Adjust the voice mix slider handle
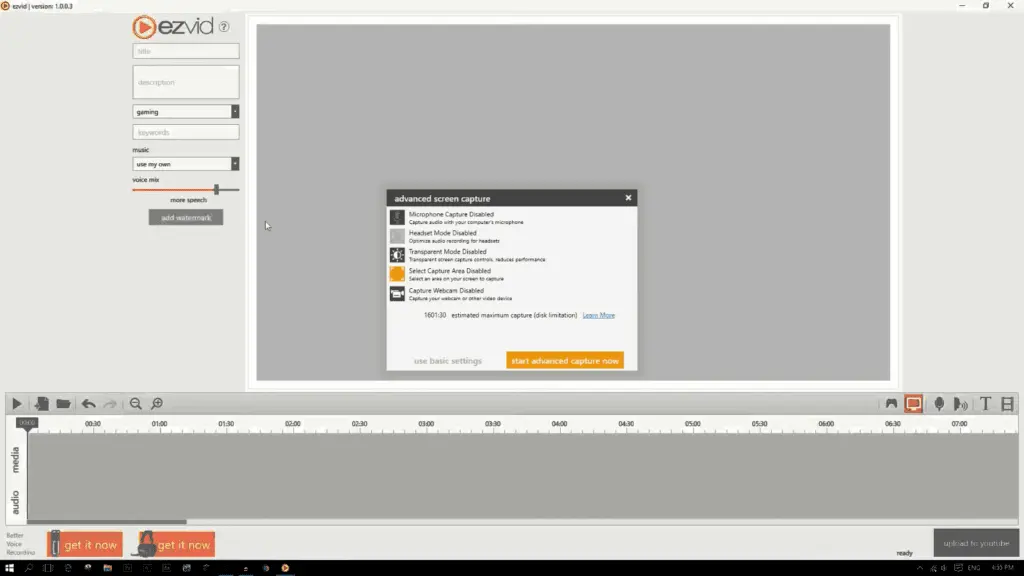 [x=216, y=189]
